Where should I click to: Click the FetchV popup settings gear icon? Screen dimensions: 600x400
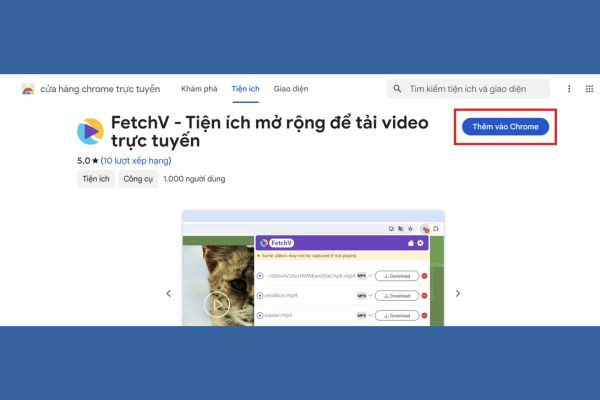pos(420,243)
